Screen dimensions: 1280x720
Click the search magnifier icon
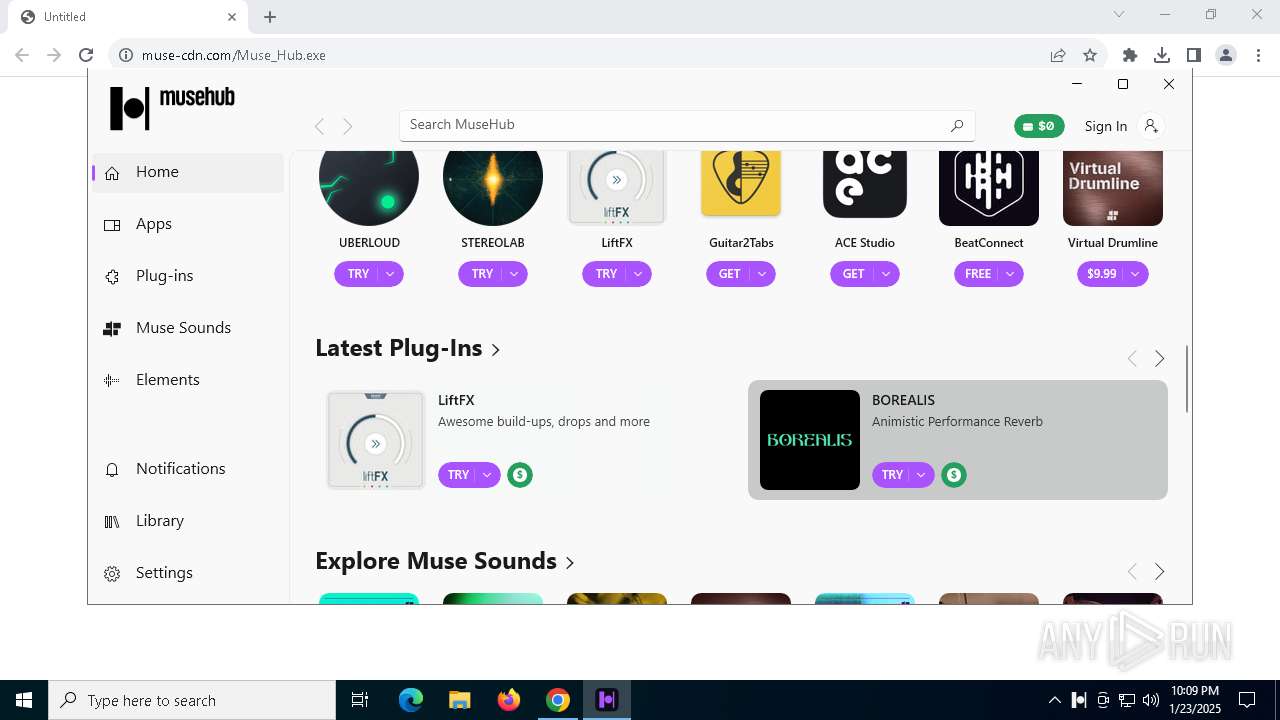(956, 125)
